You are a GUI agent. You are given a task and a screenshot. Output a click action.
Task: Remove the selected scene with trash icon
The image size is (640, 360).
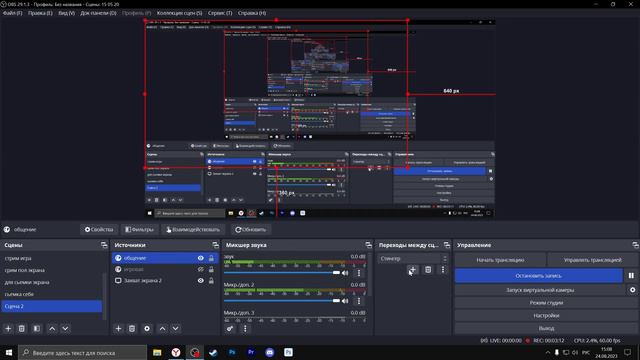coord(22,329)
